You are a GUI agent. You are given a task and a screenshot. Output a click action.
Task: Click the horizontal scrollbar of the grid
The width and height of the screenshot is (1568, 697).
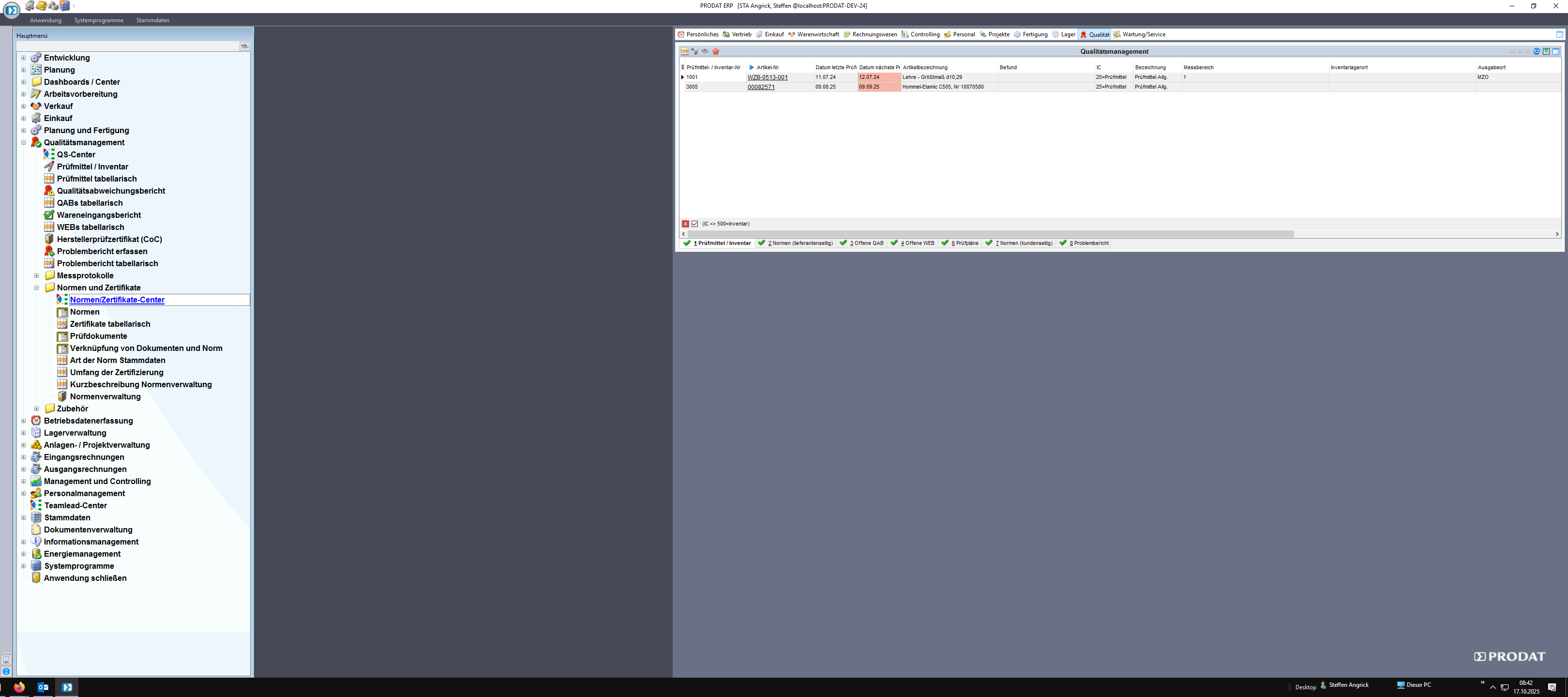coord(986,234)
